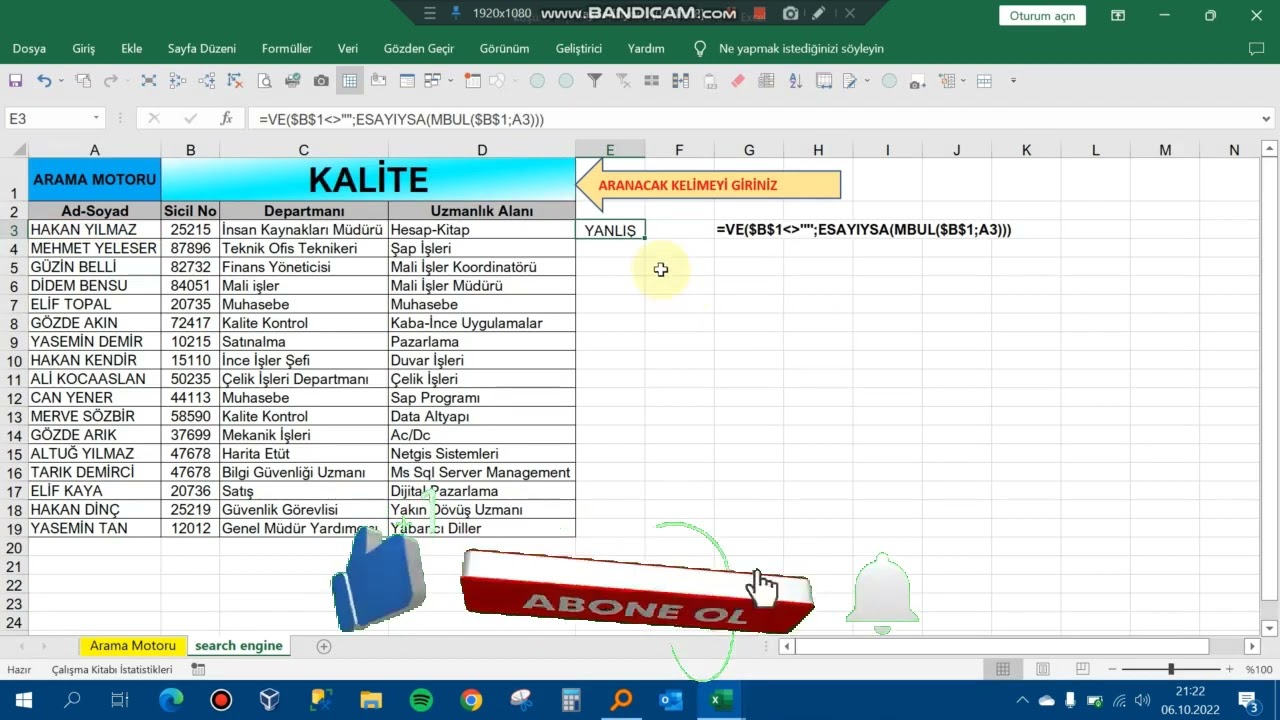Switch to the Arama Motoru sheet tab
This screenshot has height=720, width=1280.
[133, 646]
